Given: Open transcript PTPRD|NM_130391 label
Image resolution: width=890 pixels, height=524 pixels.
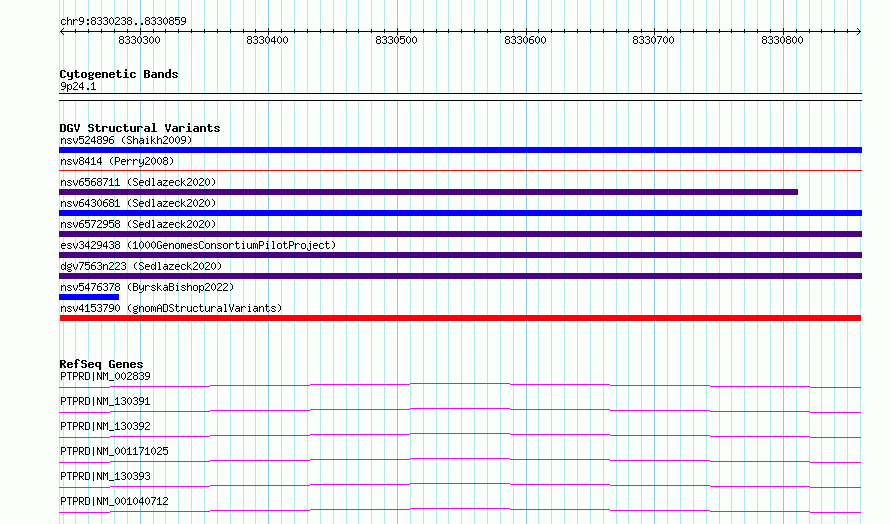Looking at the screenshot, I should 105,401.
